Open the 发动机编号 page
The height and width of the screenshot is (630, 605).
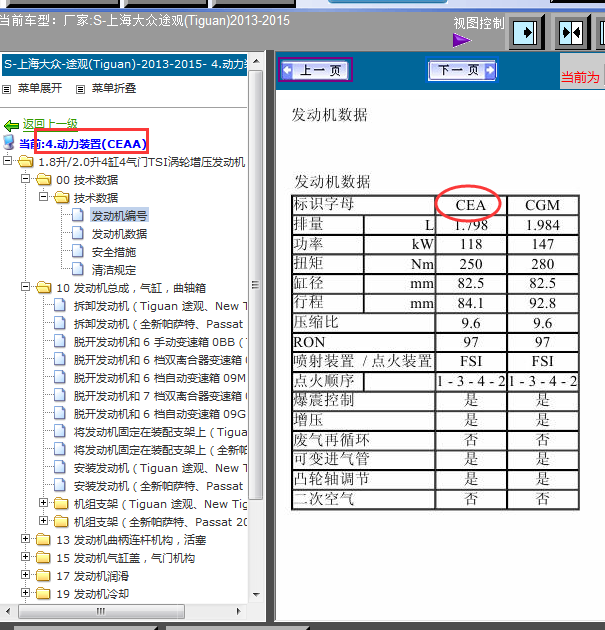pos(119,215)
